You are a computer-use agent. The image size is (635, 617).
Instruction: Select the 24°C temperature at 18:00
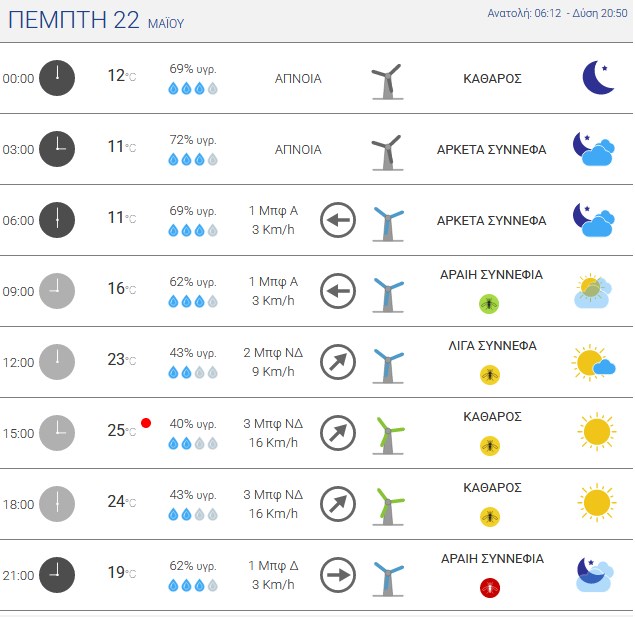coord(121,502)
